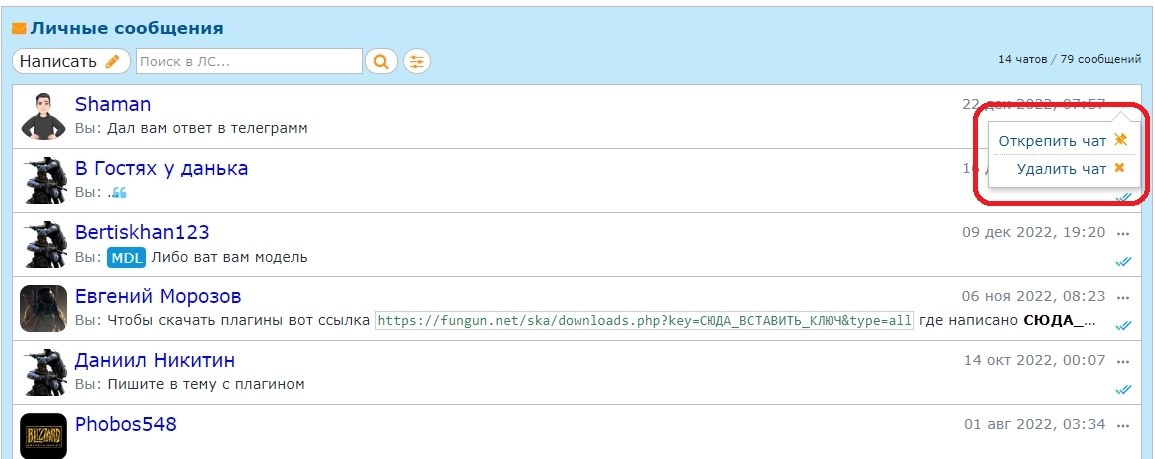The height and width of the screenshot is (459, 1155).
Task: Open chat with Евгений Морозов by name
Action: tap(158, 297)
